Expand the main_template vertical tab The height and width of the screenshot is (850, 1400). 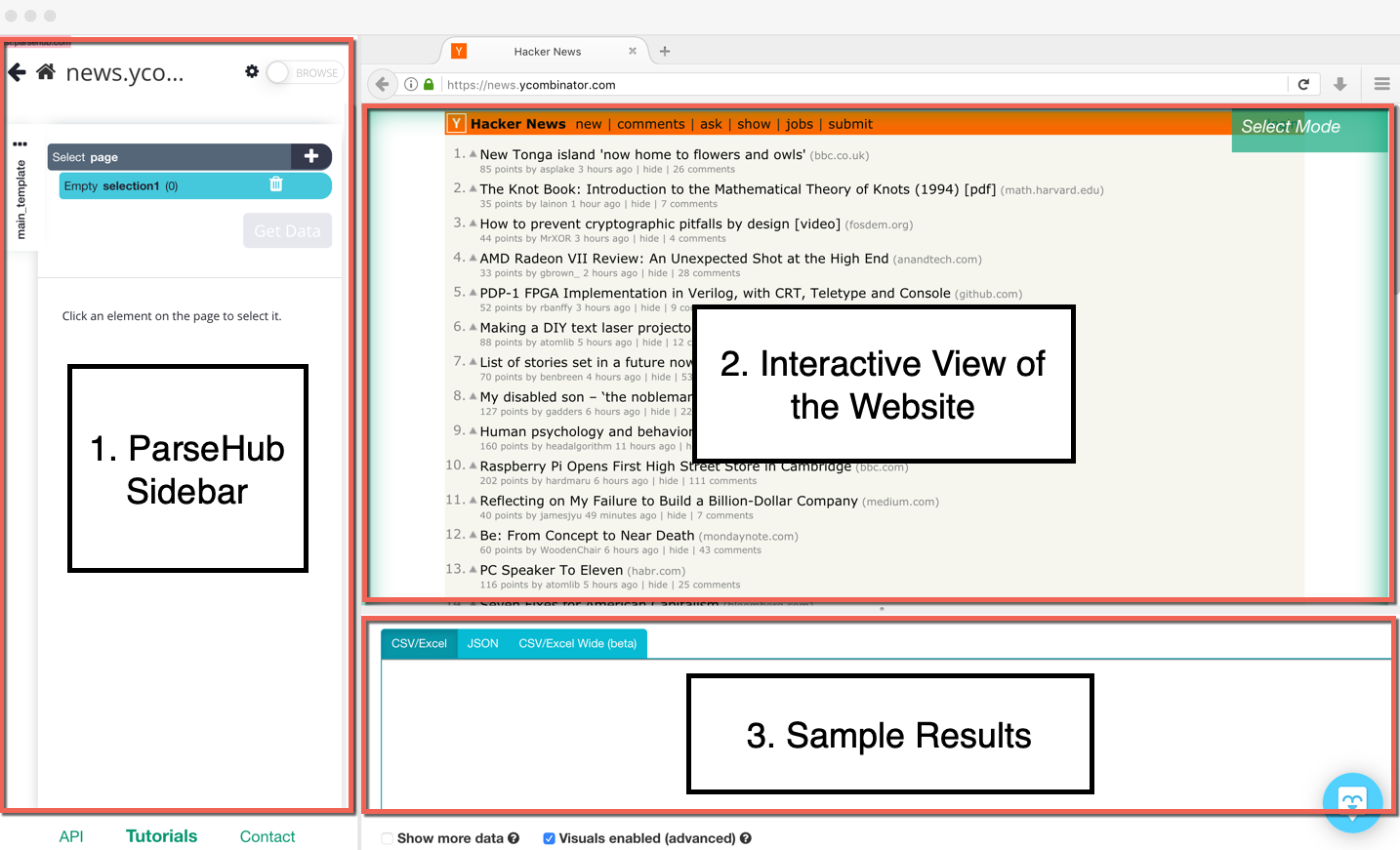pos(21,200)
